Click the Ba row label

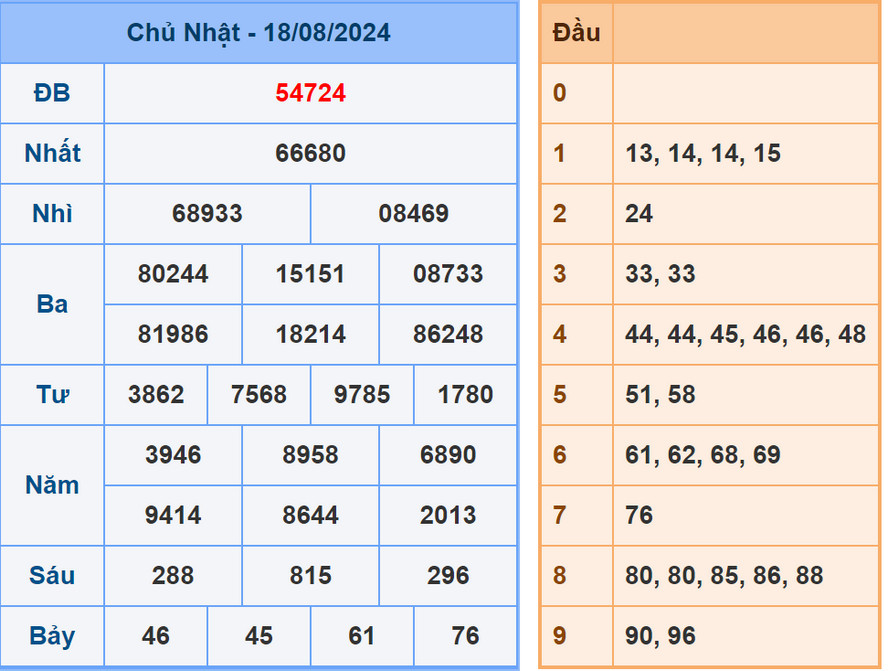(52, 304)
